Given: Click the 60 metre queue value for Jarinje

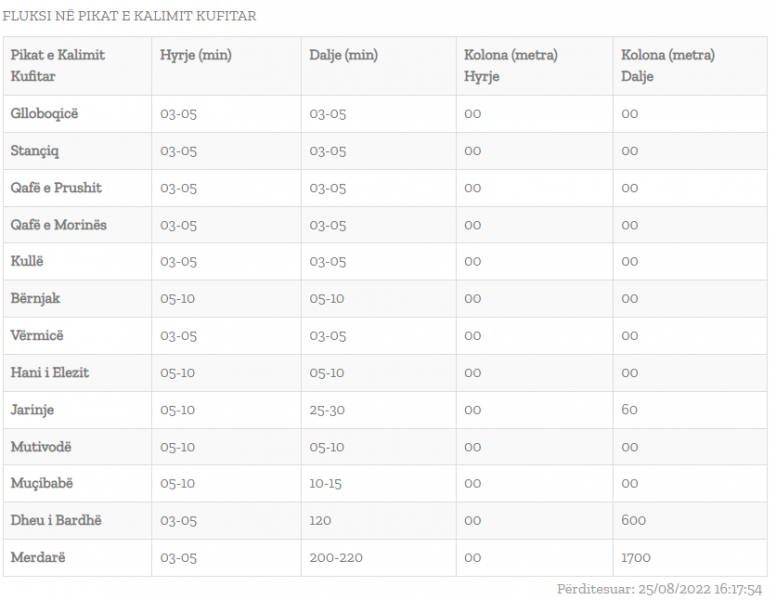Looking at the screenshot, I should point(629,409).
